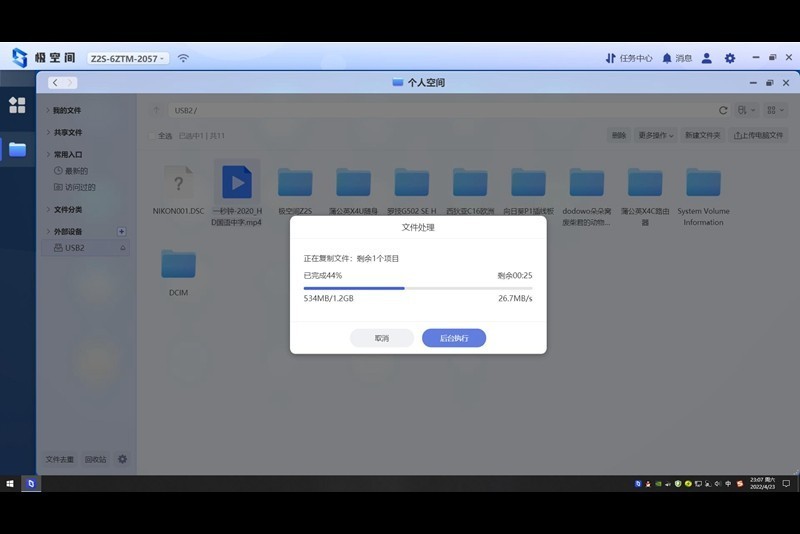Open the grid view mode dropdown
800x534 pixels.
coord(745,110)
